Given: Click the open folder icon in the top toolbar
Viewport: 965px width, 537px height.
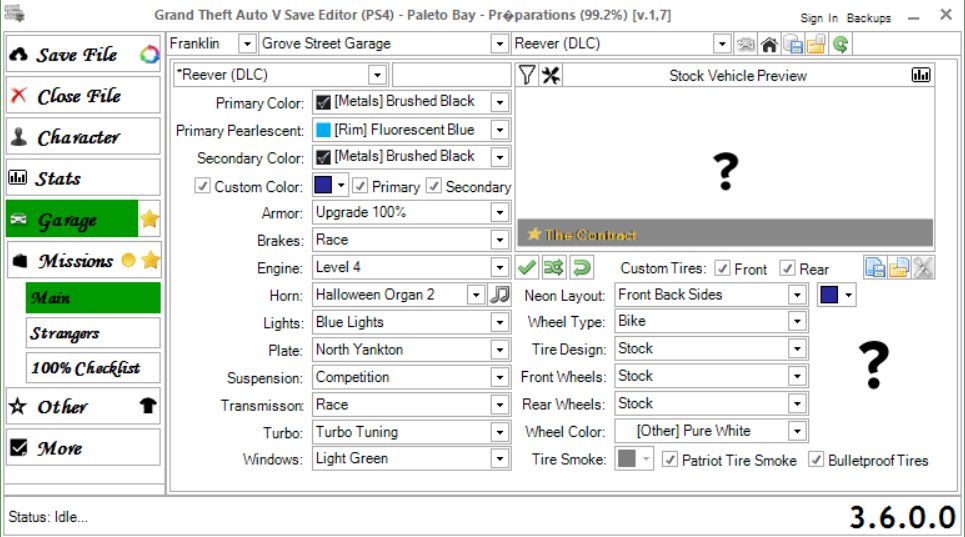Looking at the screenshot, I should click(816, 44).
